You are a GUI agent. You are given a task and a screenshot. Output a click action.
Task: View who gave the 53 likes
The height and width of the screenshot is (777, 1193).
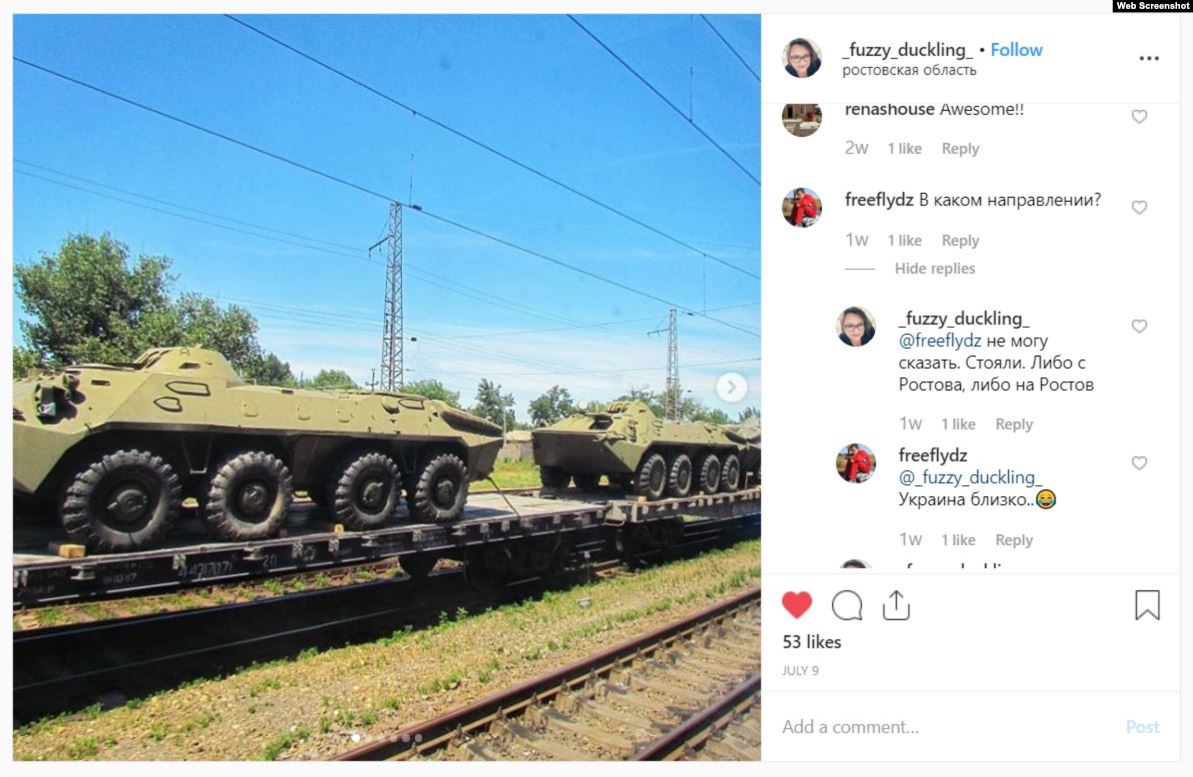[812, 642]
